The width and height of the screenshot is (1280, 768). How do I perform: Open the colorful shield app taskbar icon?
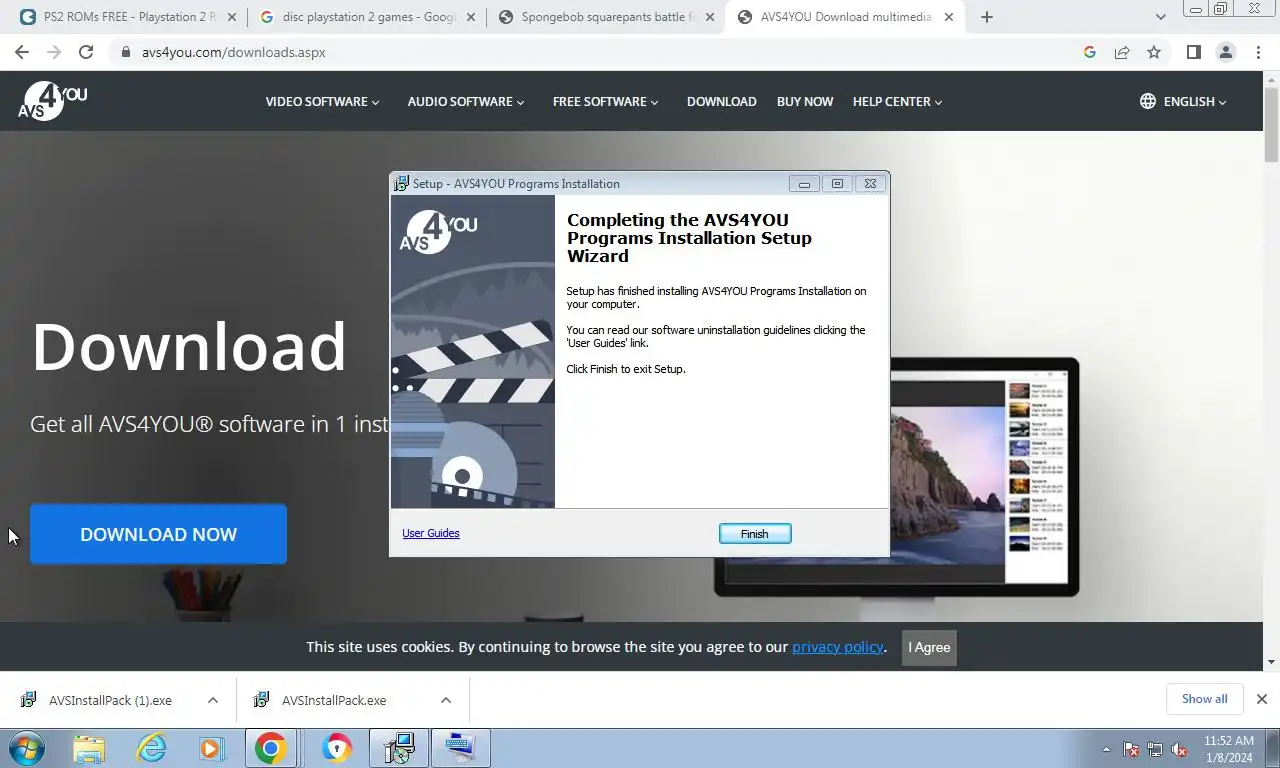coord(337,748)
